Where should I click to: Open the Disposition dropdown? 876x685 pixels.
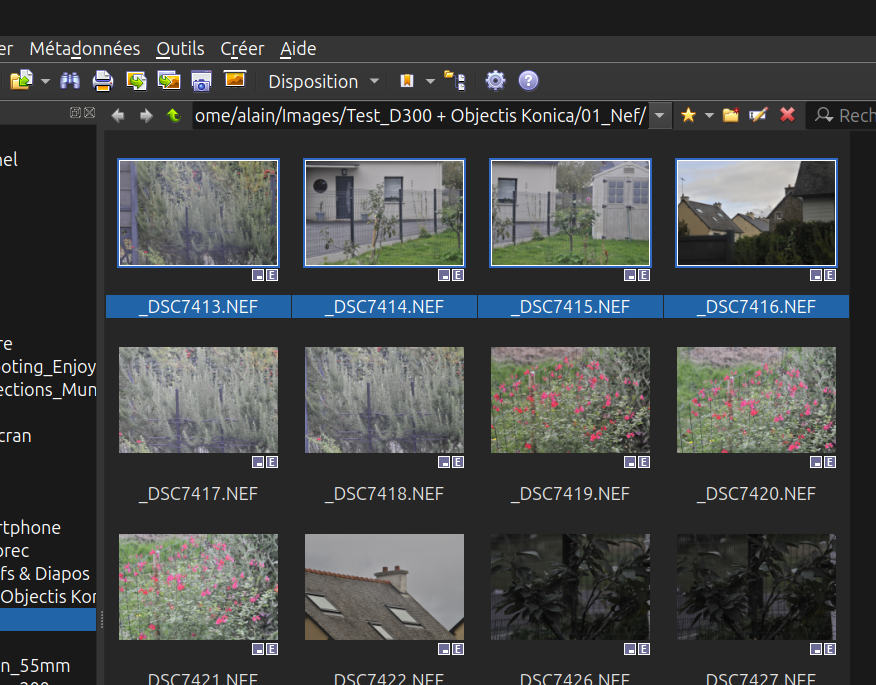tap(324, 81)
